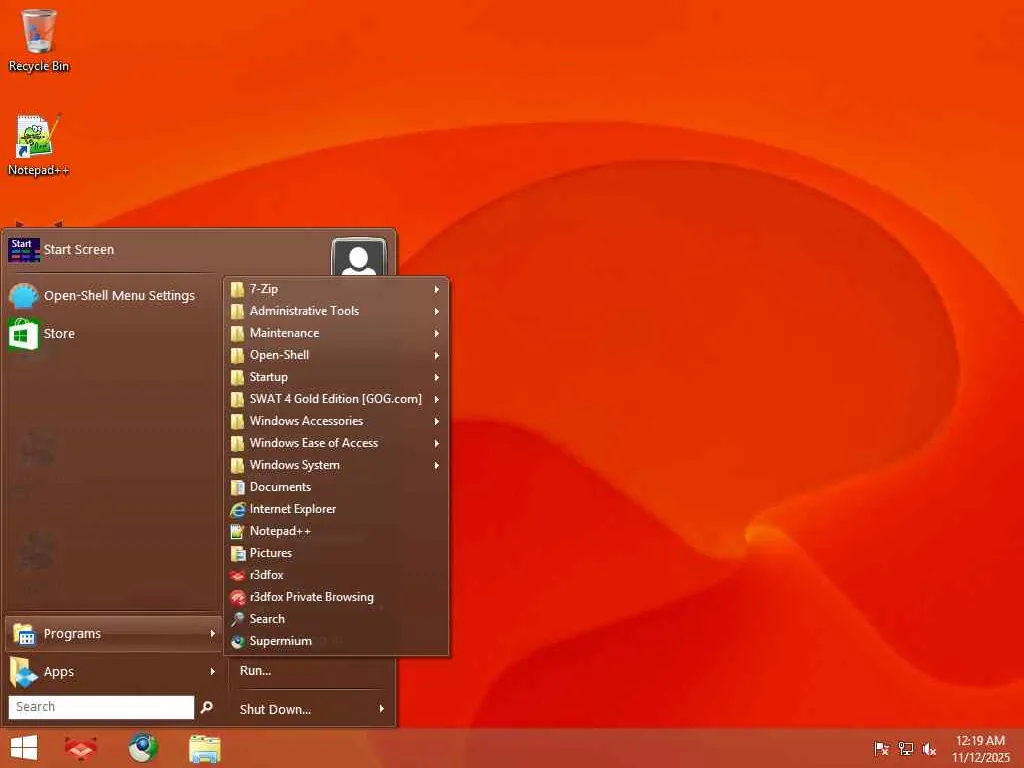
Task: Expand the Windows Accessories submenu arrow
Action: click(x=436, y=421)
